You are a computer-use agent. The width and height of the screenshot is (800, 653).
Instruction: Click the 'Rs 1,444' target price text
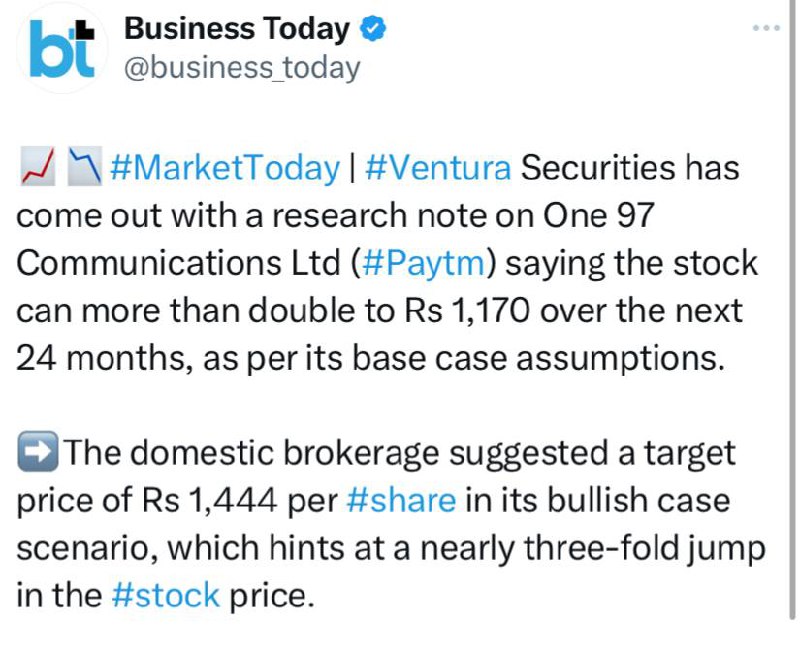tap(210, 500)
